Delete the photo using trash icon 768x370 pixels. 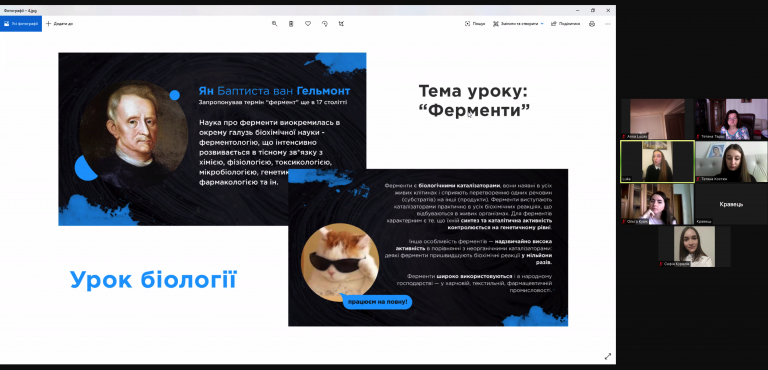(x=291, y=24)
